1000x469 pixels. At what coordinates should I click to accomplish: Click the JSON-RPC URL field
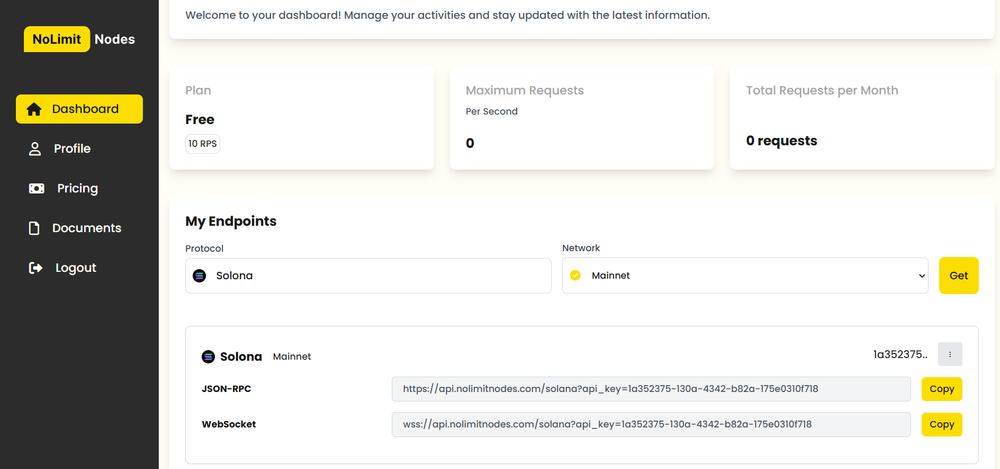click(651, 389)
